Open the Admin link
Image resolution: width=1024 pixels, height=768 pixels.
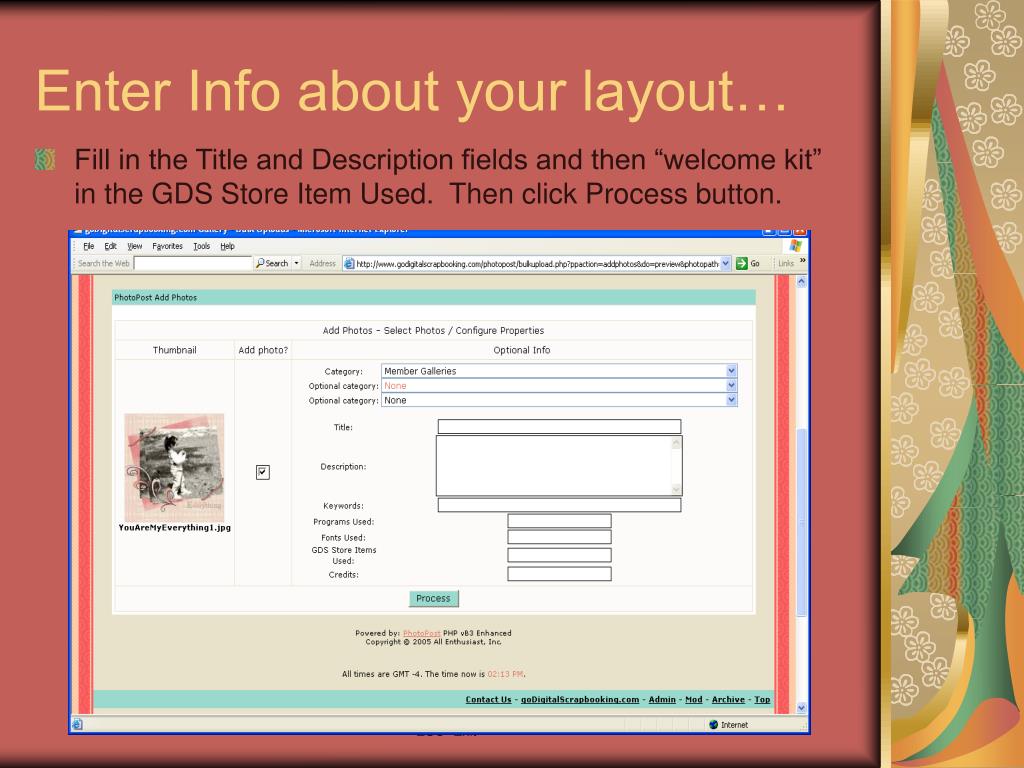tap(662, 699)
